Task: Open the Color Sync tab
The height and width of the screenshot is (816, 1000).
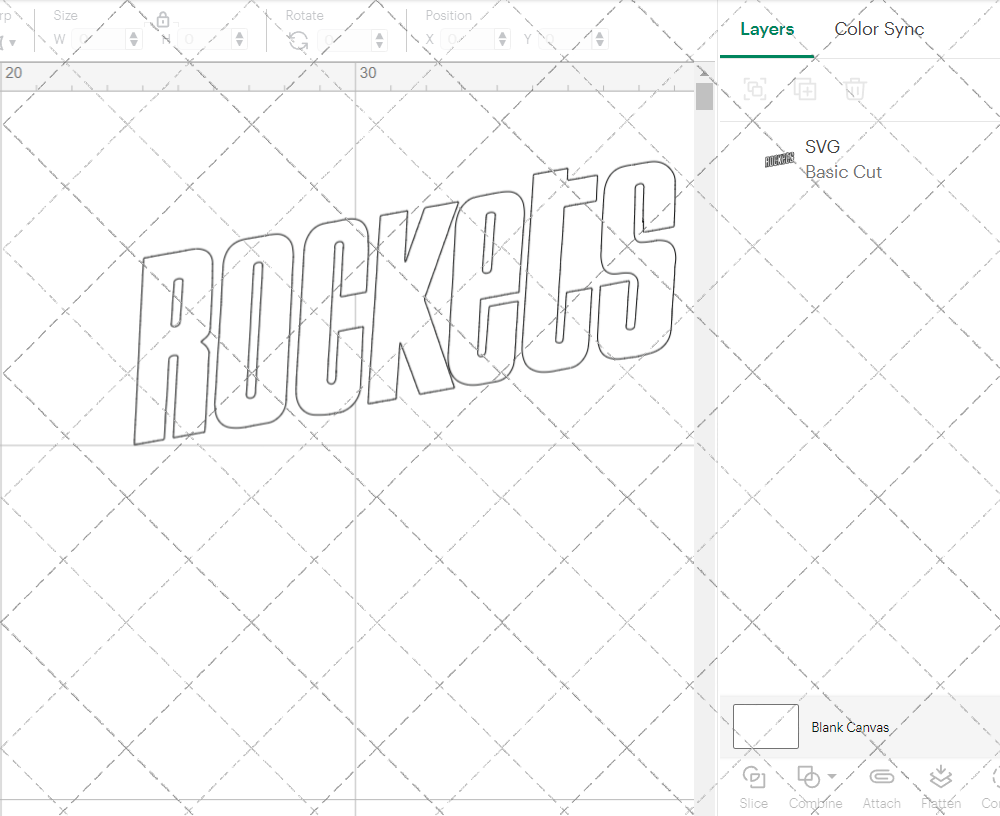Action: (x=879, y=29)
